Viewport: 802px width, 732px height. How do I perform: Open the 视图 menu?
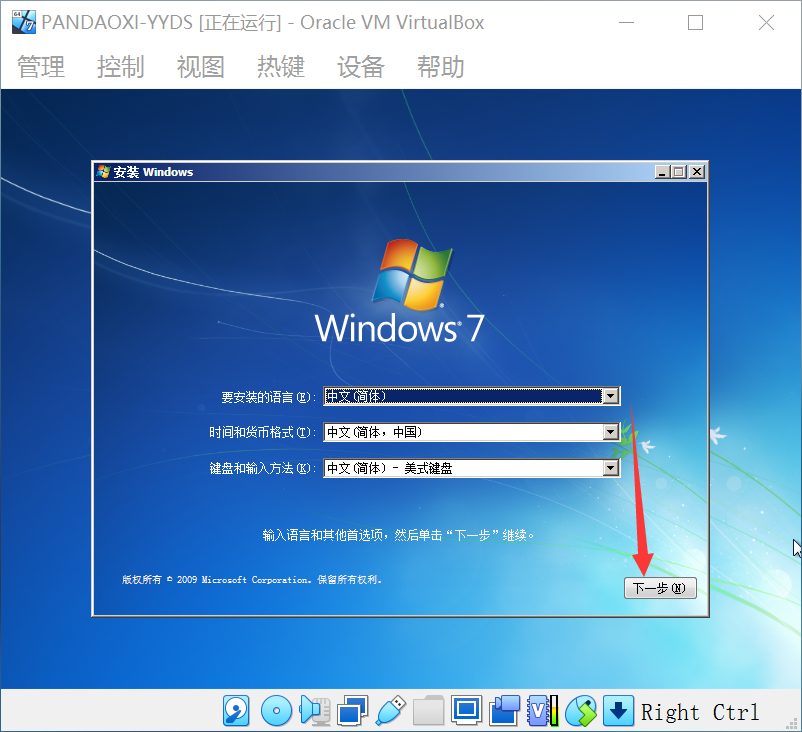(200, 67)
